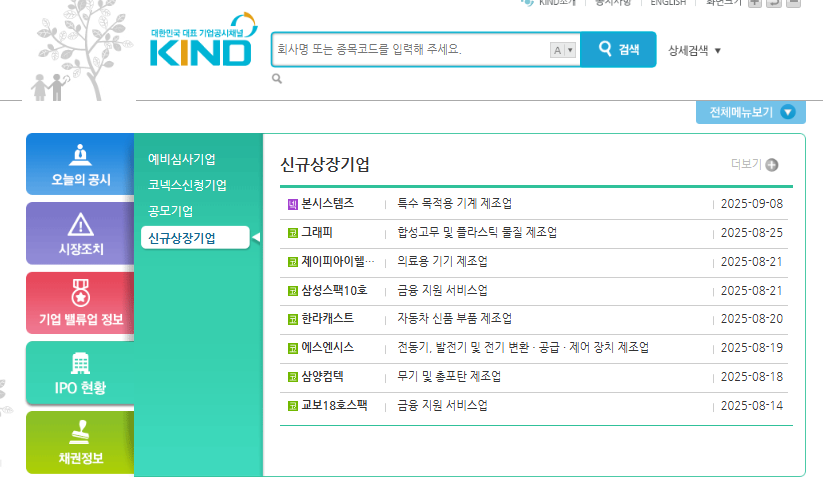
Task: Click market badge icon beside 제이피아이헬
Action: tap(293, 262)
